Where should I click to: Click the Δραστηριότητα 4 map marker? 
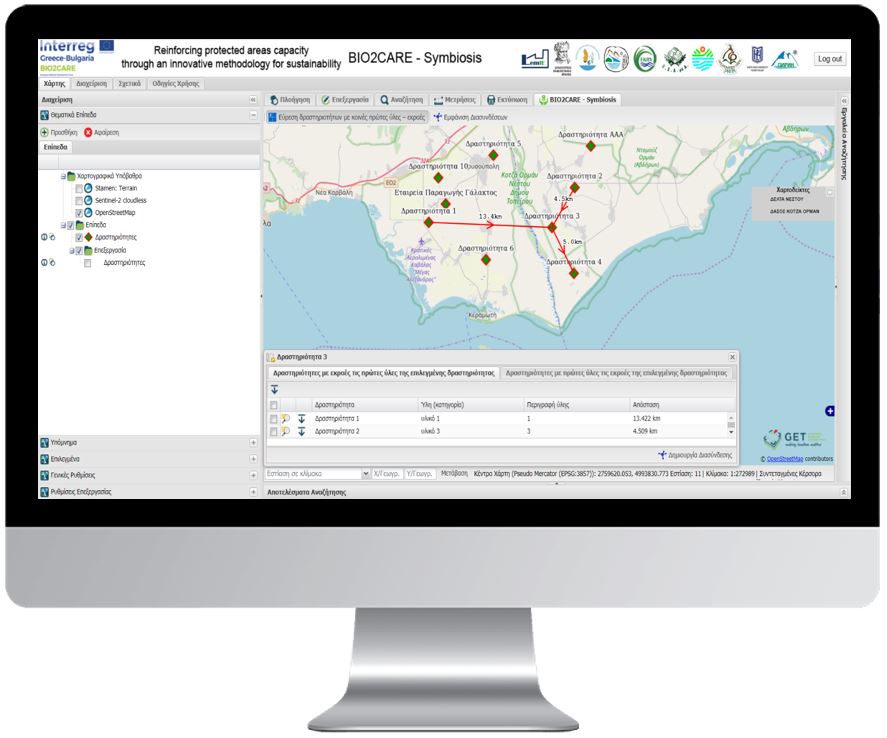(x=574, y=273)
